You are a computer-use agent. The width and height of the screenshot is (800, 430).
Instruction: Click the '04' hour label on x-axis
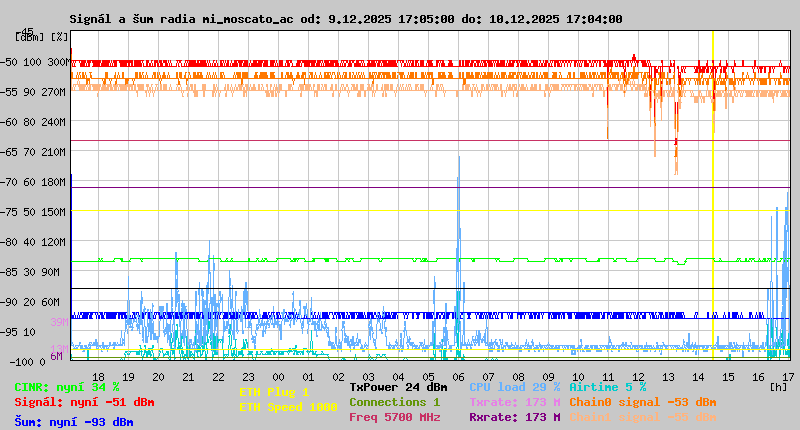point(398,377)
